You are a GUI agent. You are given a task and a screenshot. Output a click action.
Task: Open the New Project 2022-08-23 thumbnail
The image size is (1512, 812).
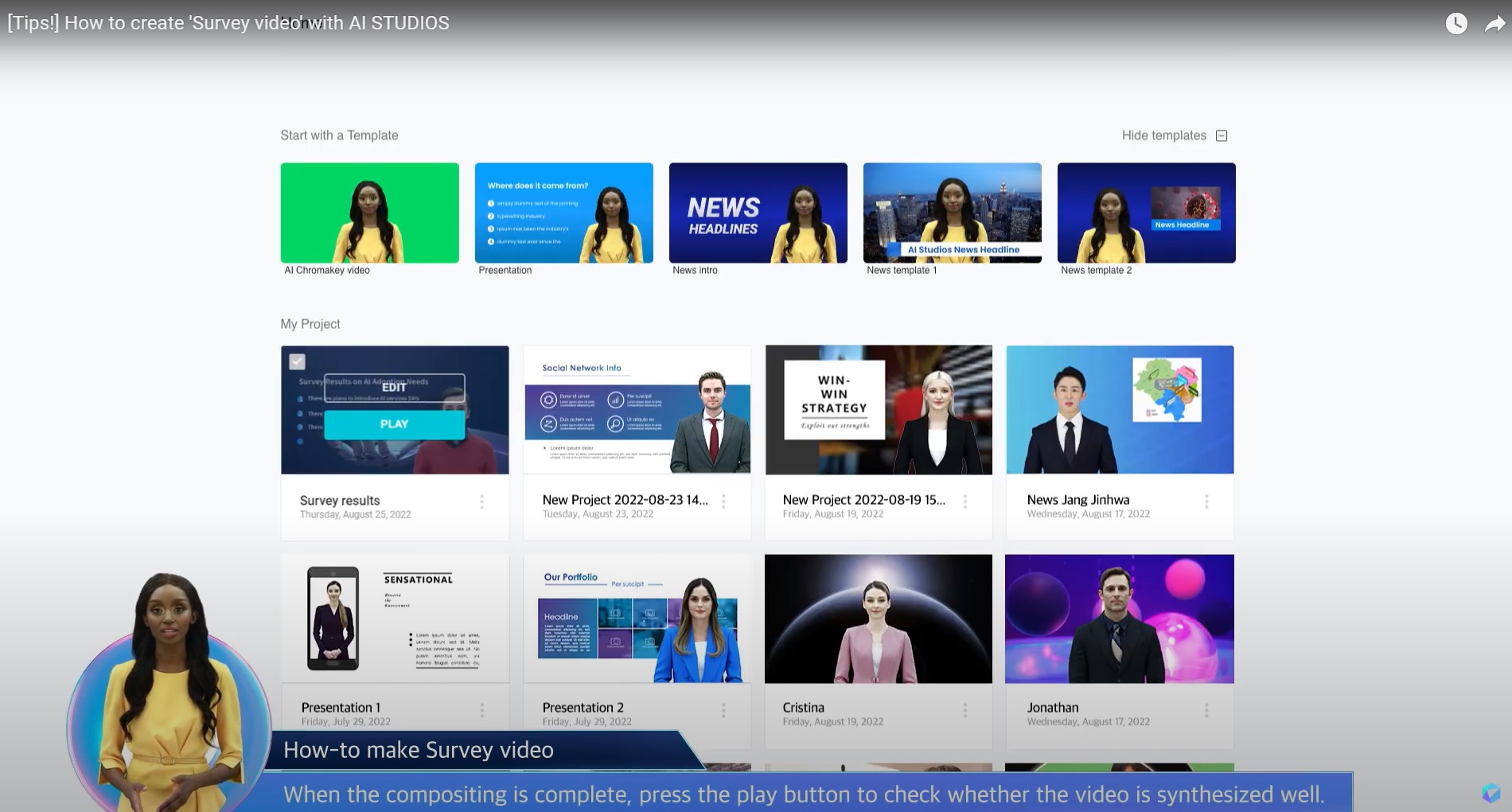click(637, 410)
